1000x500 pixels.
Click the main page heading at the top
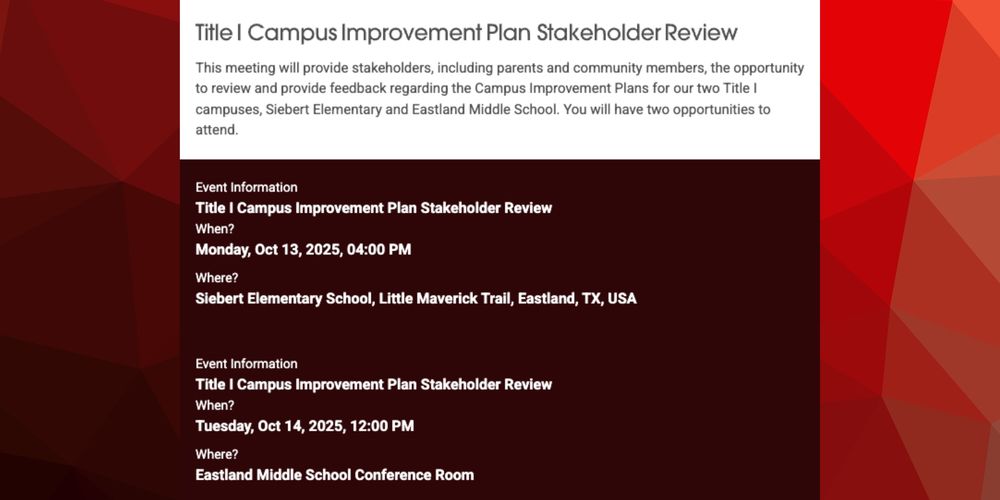pos(466,33)
